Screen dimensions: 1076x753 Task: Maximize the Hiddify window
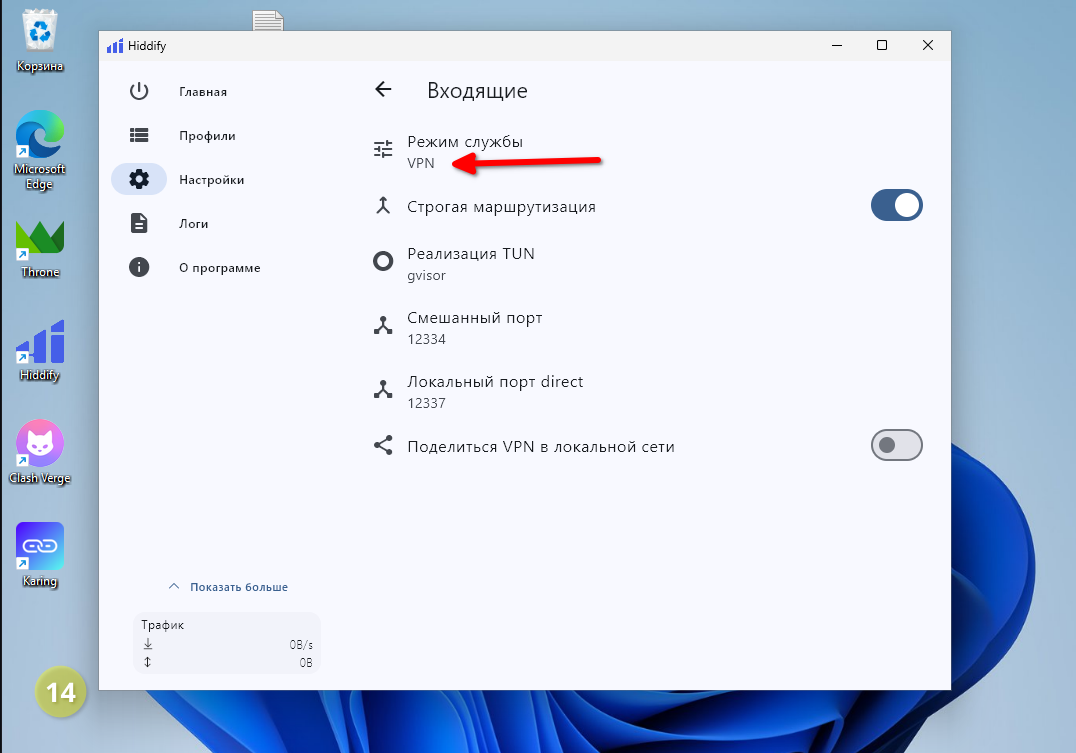click(x=882, y=45)
